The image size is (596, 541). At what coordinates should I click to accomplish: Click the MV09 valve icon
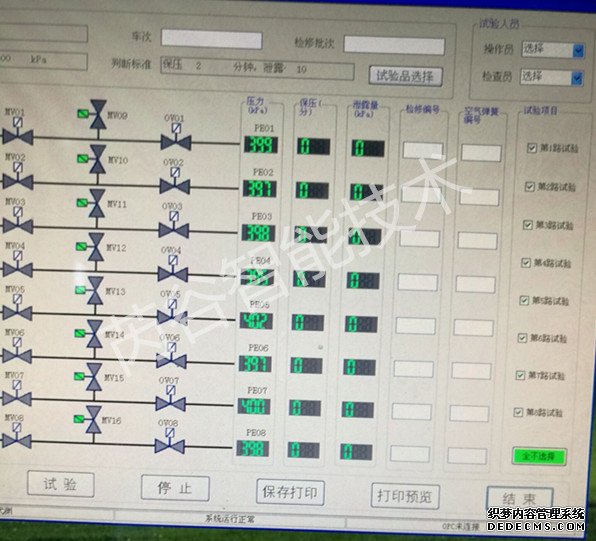pos(98,114)
